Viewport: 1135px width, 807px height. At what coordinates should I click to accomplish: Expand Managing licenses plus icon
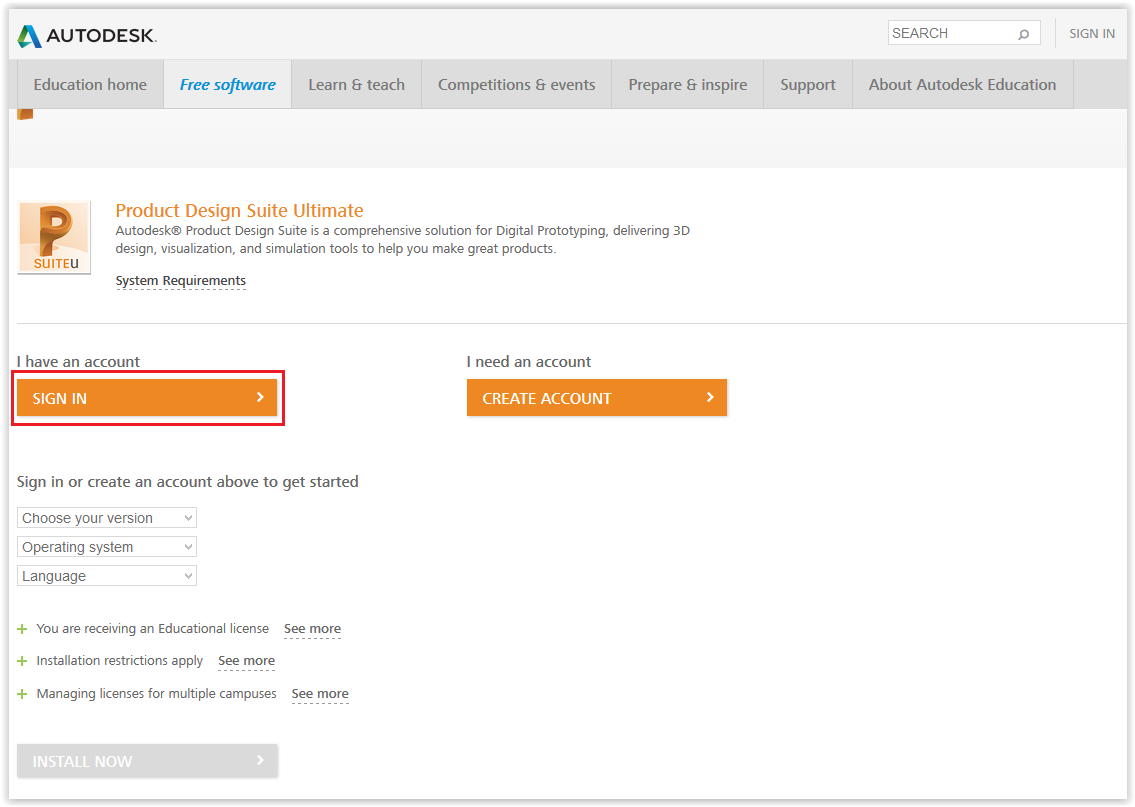[x=22, y=693]
